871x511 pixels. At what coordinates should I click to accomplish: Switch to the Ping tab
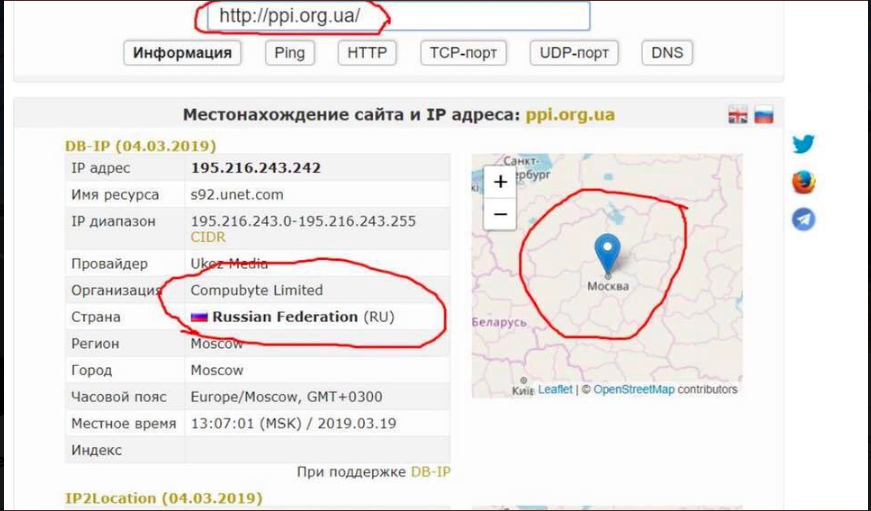[289, 53]
